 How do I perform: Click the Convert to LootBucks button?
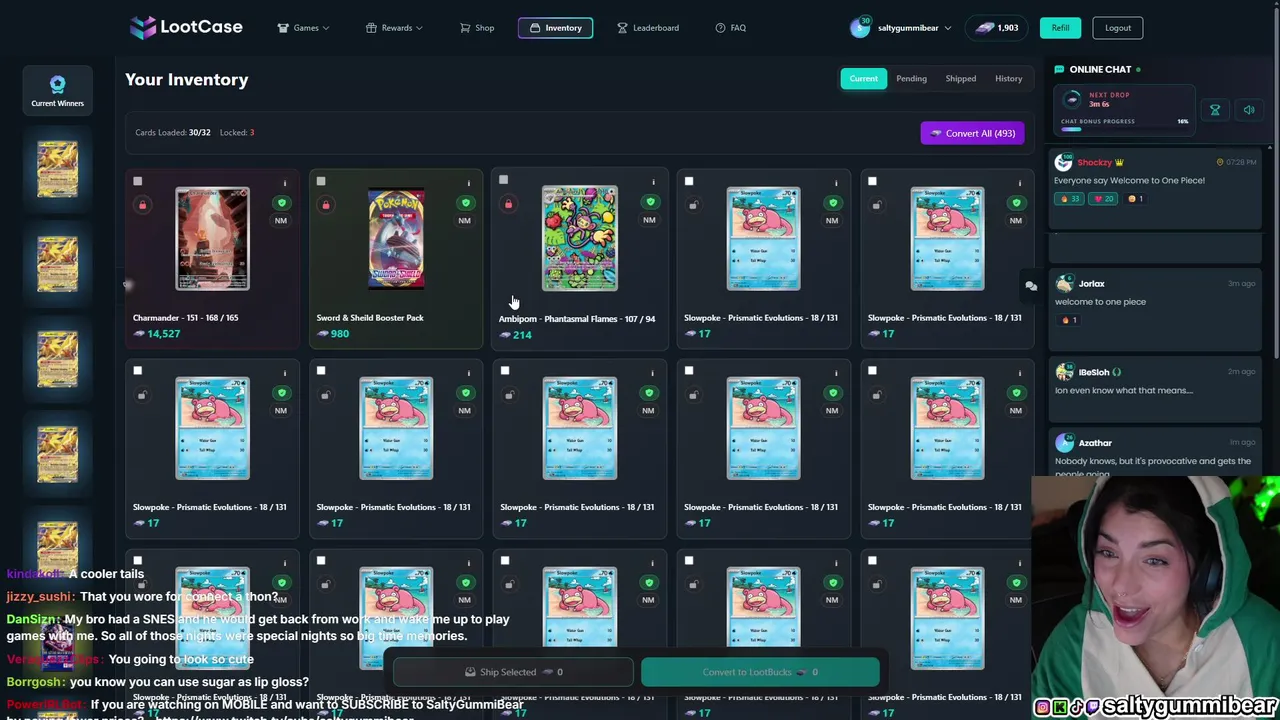pyautogui.click(x=760, y=672)
